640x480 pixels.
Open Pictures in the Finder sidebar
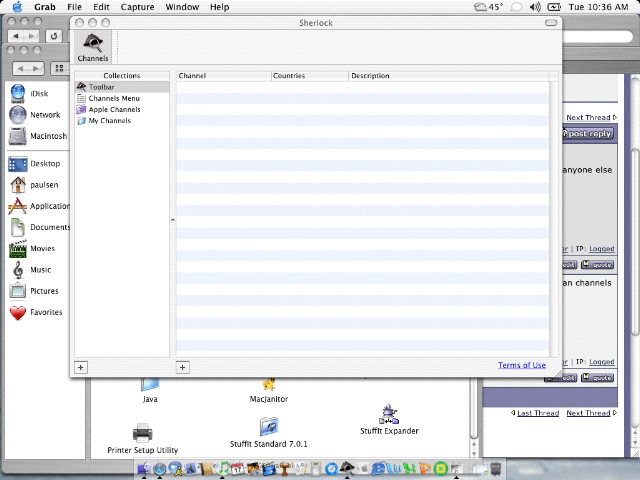click(34, 291)
